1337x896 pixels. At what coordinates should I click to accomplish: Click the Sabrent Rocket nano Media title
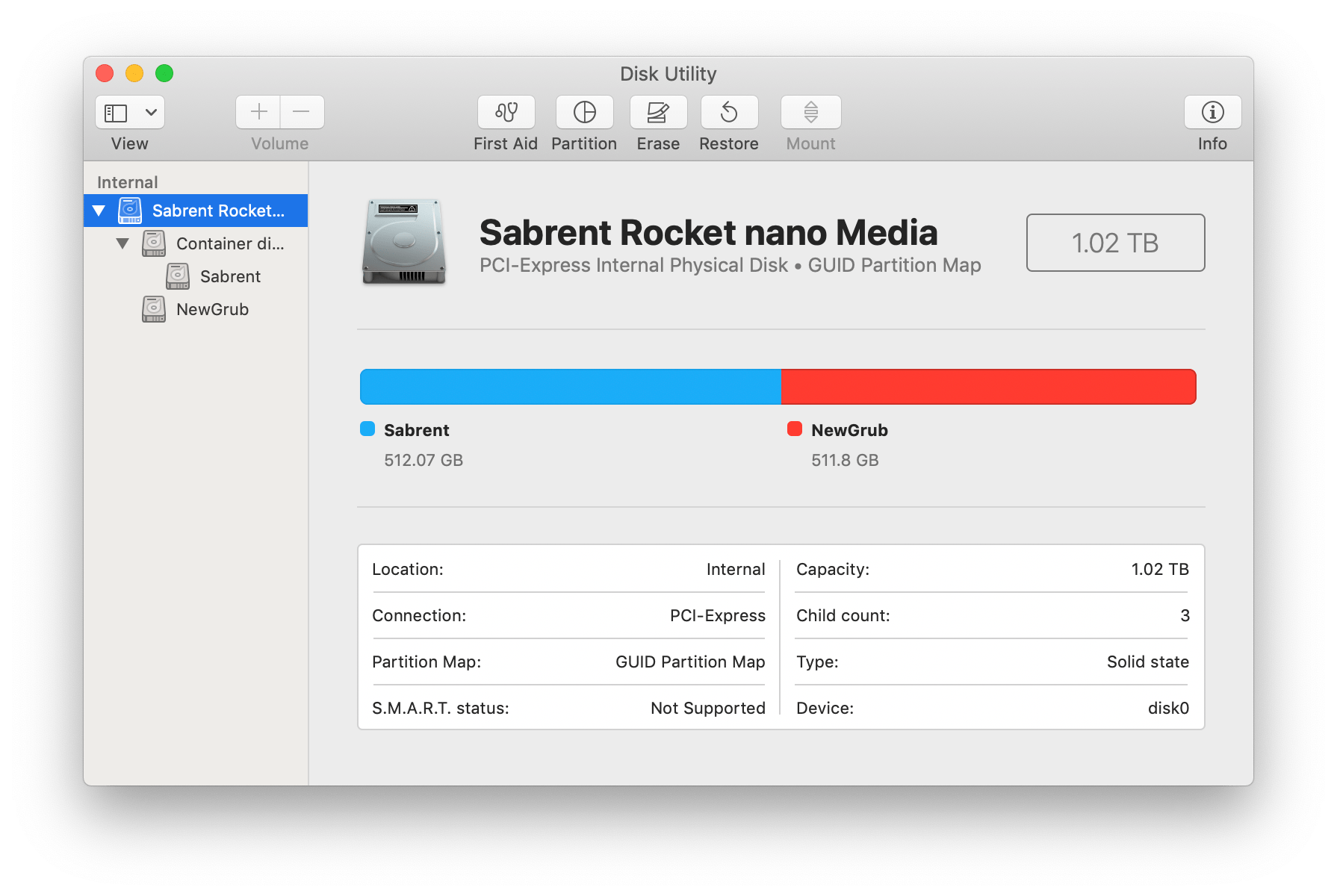pos(708,232)
